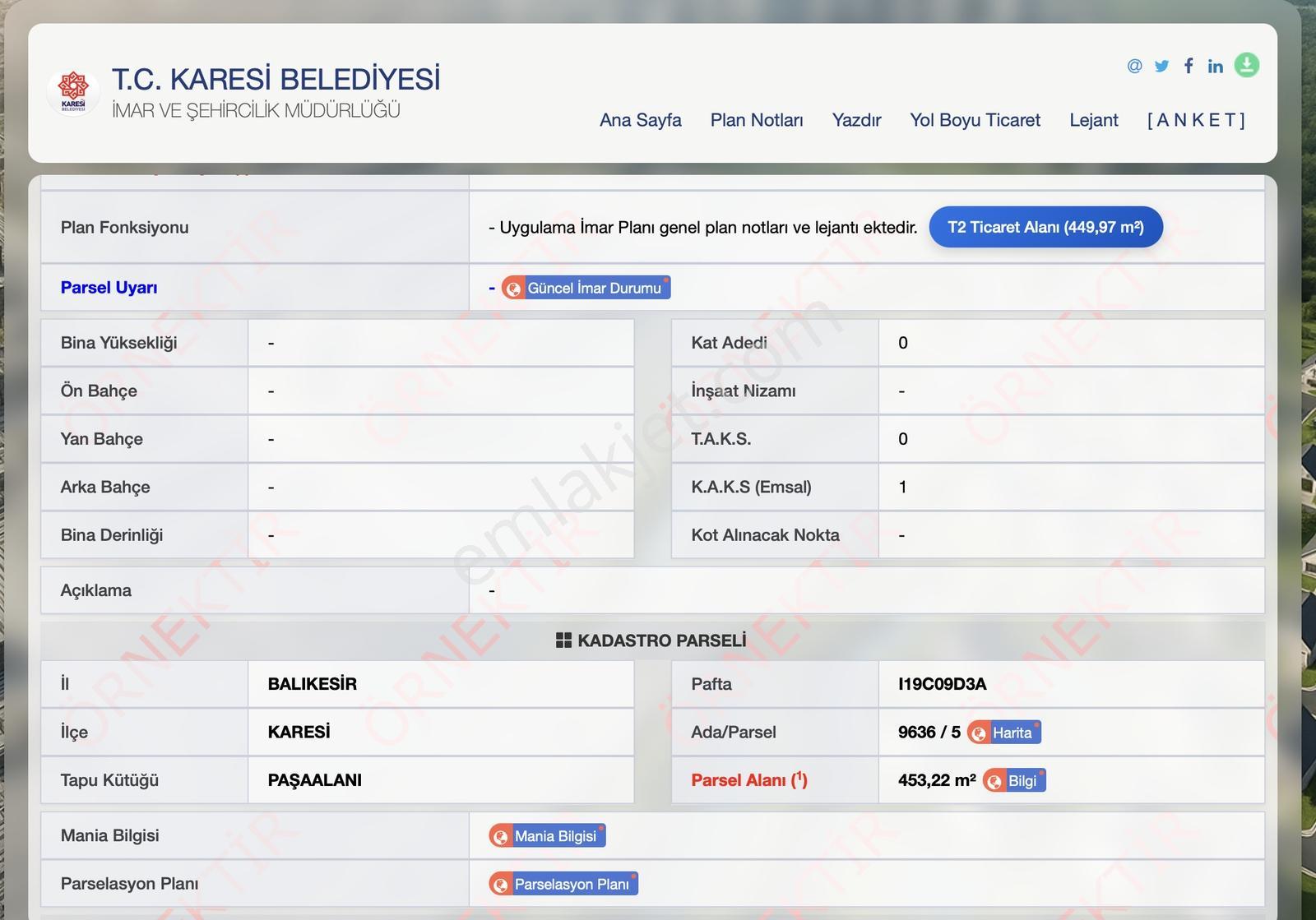Open the LinkedIn icon link
Screen dimensions: 1316x920
tap(1216, 66)
